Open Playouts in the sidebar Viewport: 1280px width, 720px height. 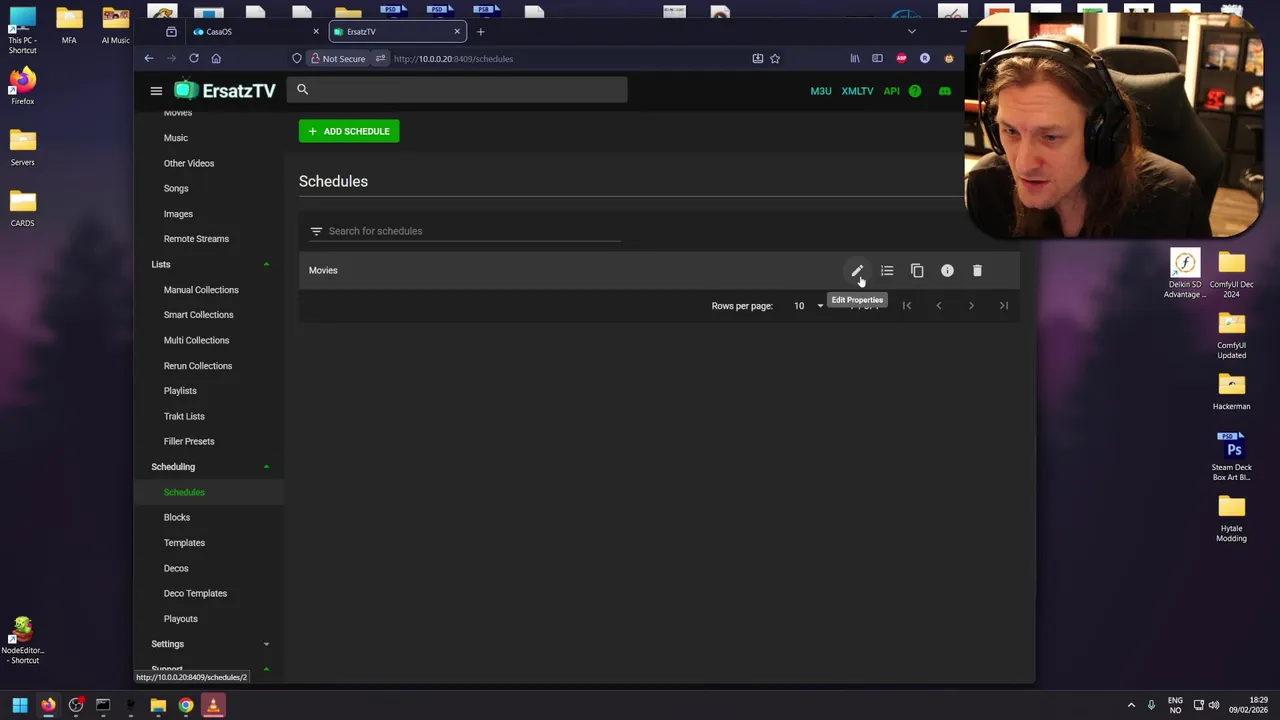[181, 619]
